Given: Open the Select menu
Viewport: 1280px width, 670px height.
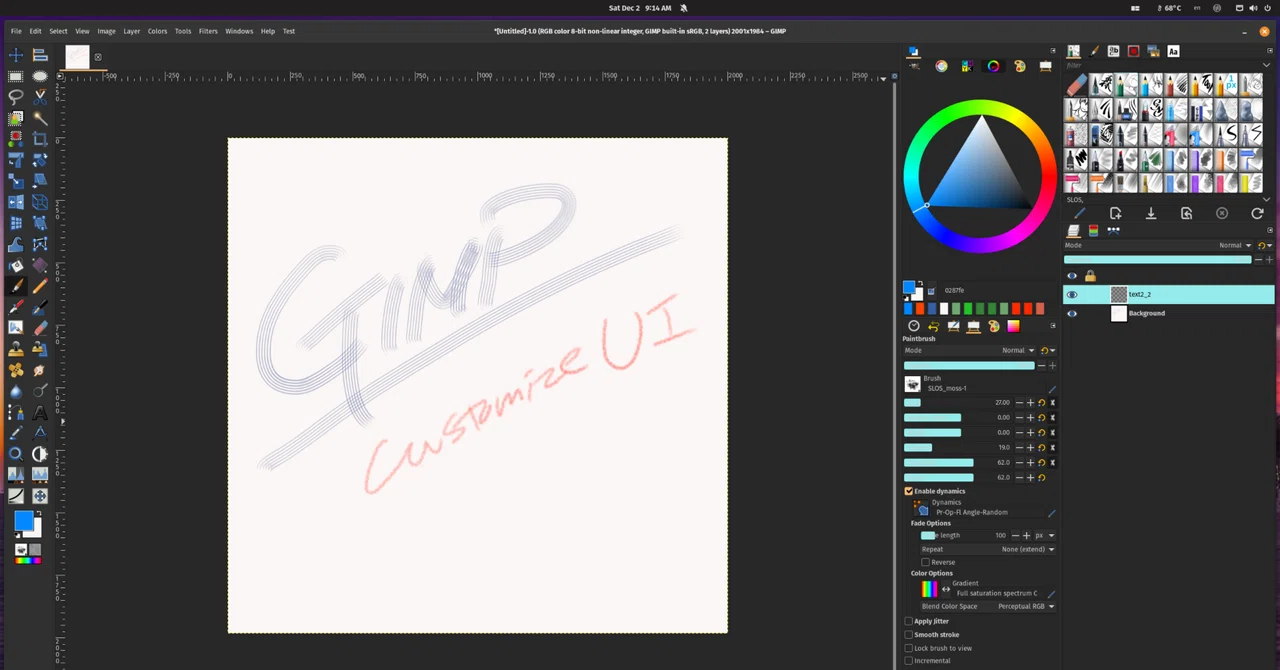Looking at the screenshot, I should click(x=58, y=31).
